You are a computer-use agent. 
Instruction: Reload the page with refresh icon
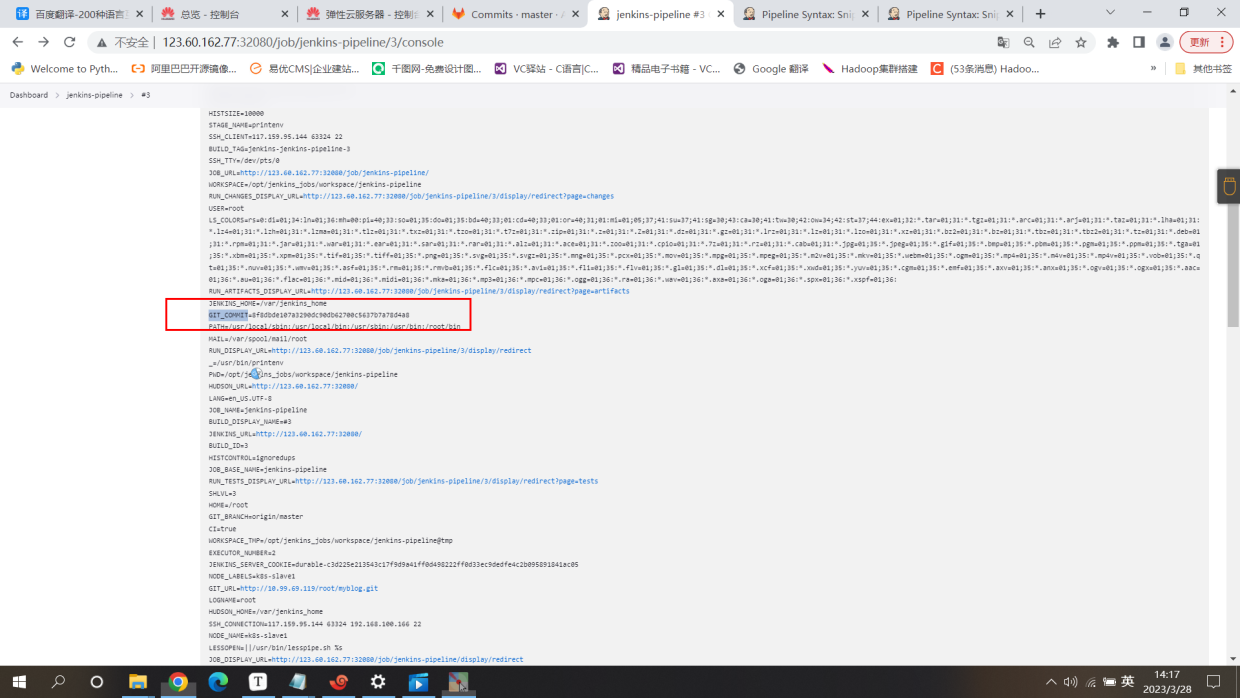pyautogui.click(x=69, y=42)
